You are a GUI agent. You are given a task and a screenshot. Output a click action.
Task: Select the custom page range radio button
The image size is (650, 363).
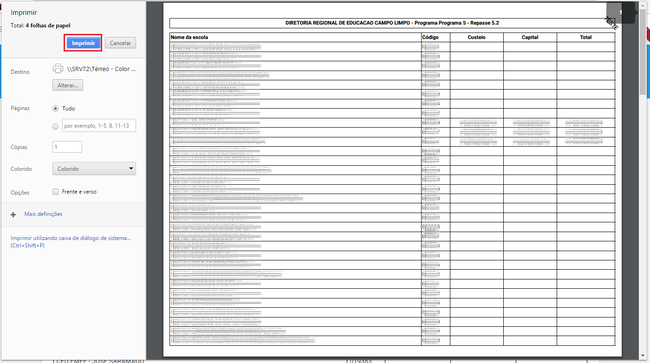(x=56, y=126)
